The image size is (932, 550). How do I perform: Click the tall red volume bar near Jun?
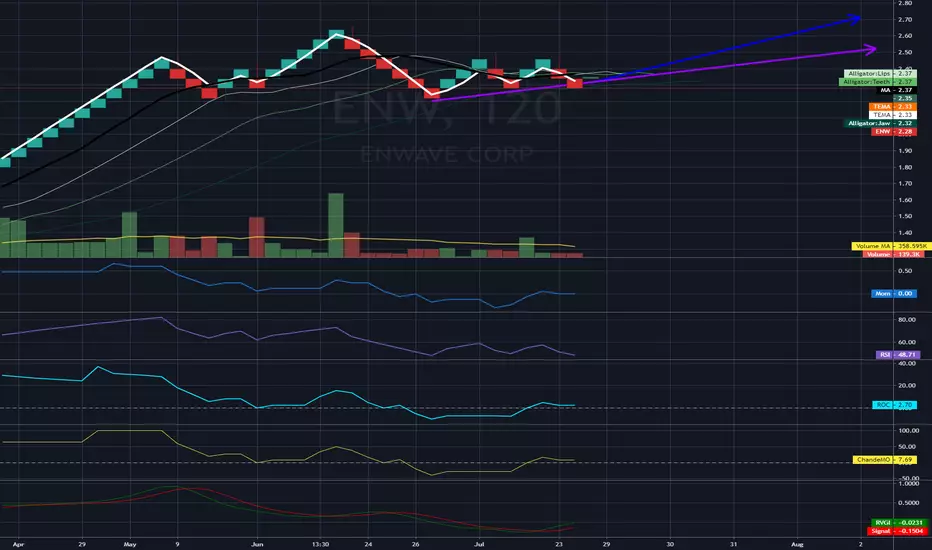(257, 237)
